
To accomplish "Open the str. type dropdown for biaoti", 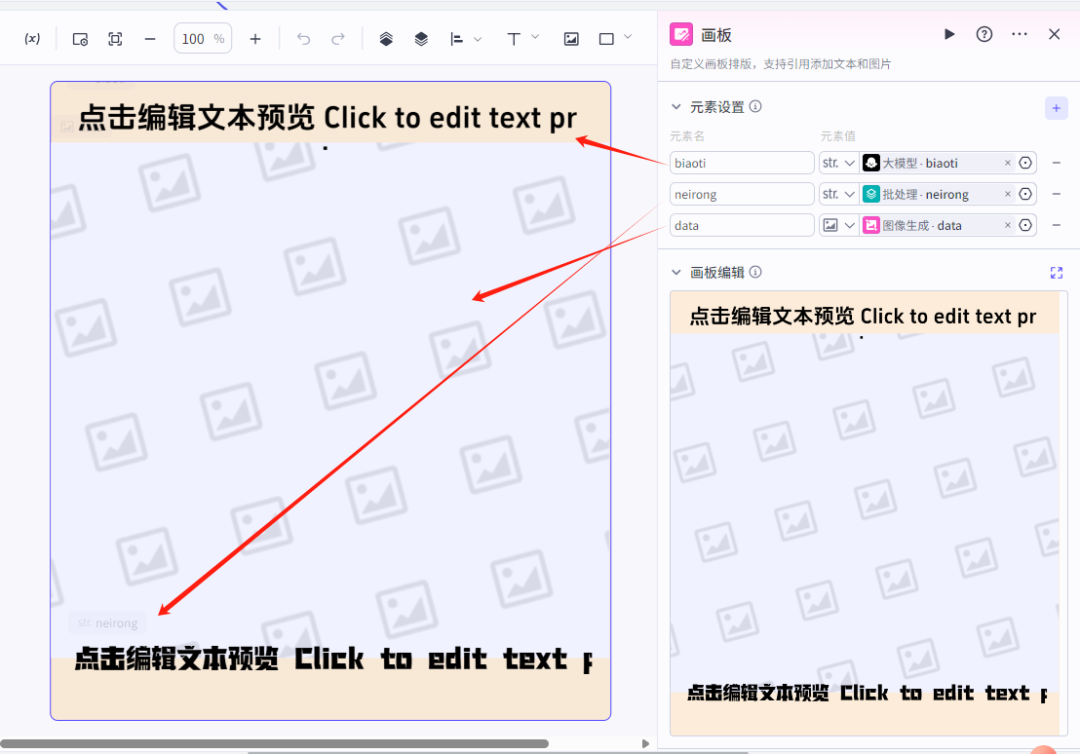I will click(838, 163).
